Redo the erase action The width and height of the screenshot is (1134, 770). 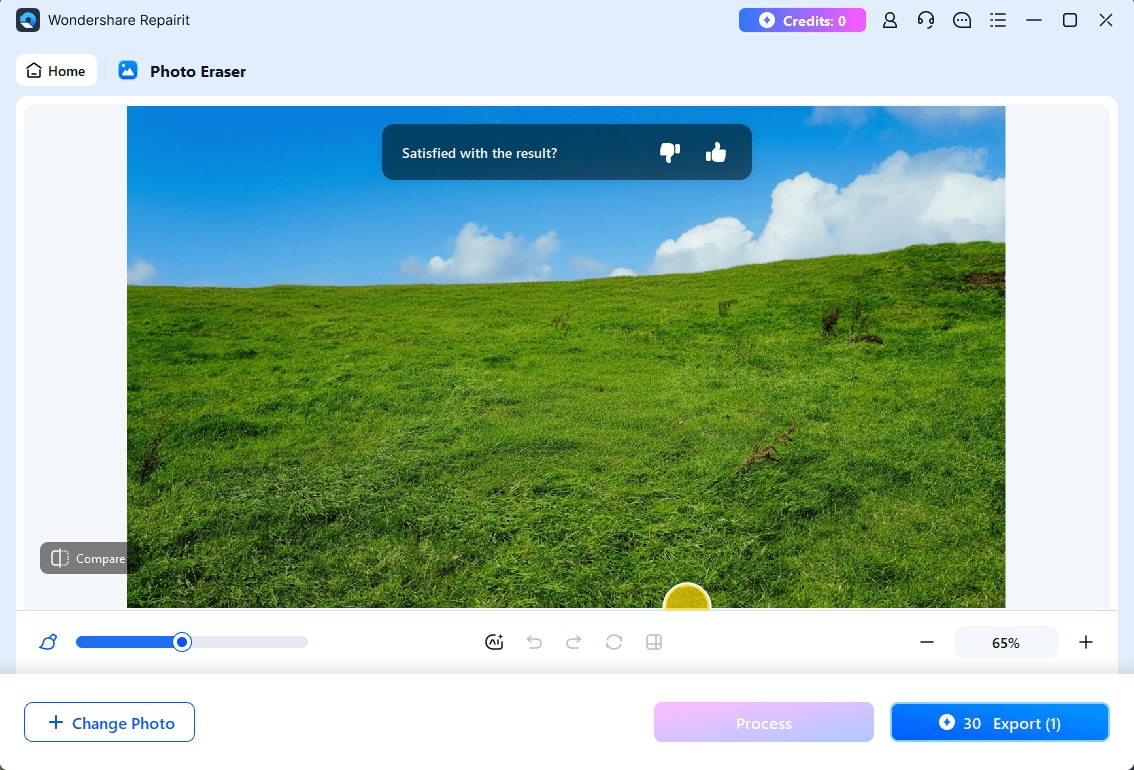[x=574, y=642]
